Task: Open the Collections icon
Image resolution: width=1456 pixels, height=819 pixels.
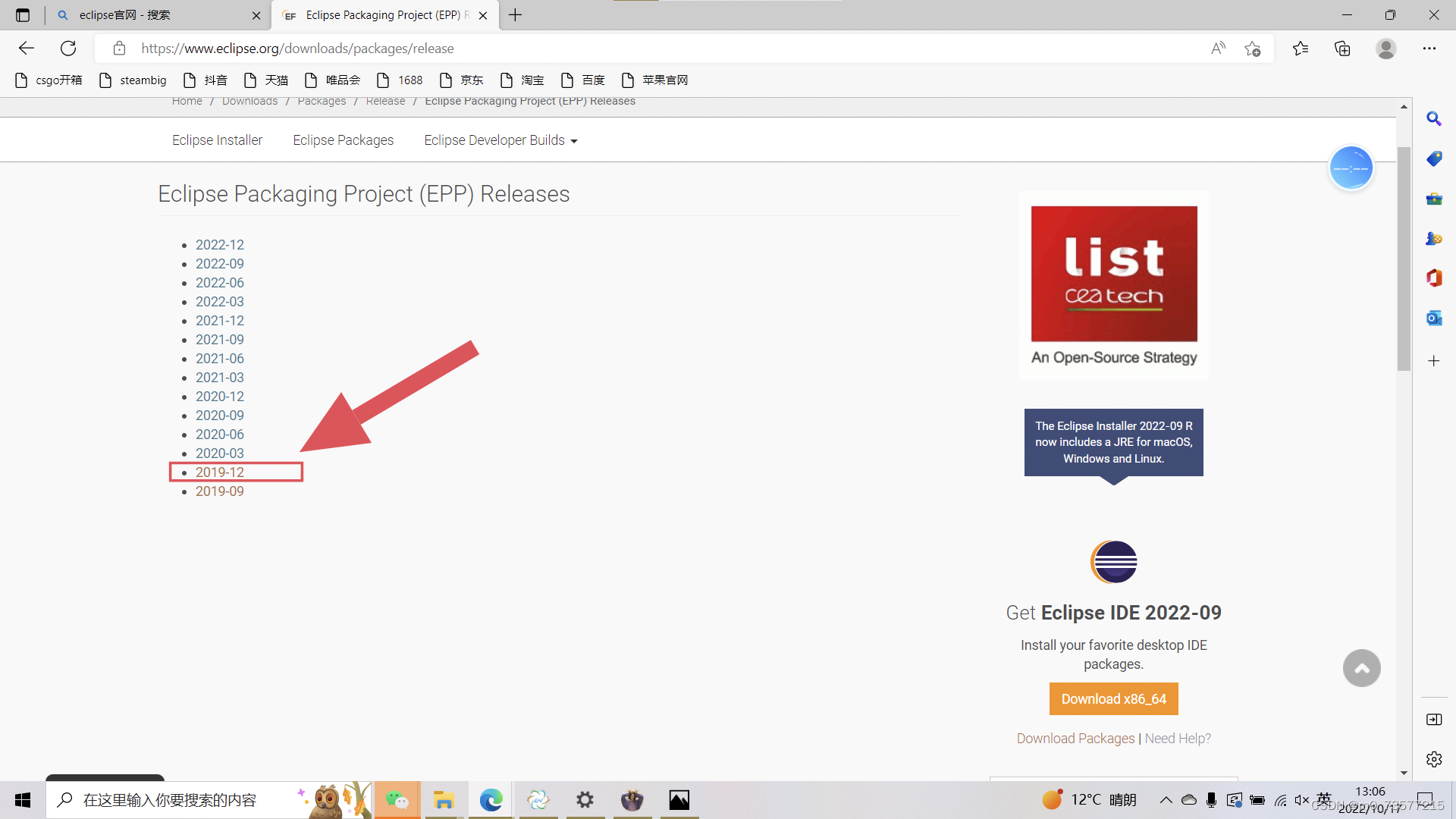Action: [1342, 49]
